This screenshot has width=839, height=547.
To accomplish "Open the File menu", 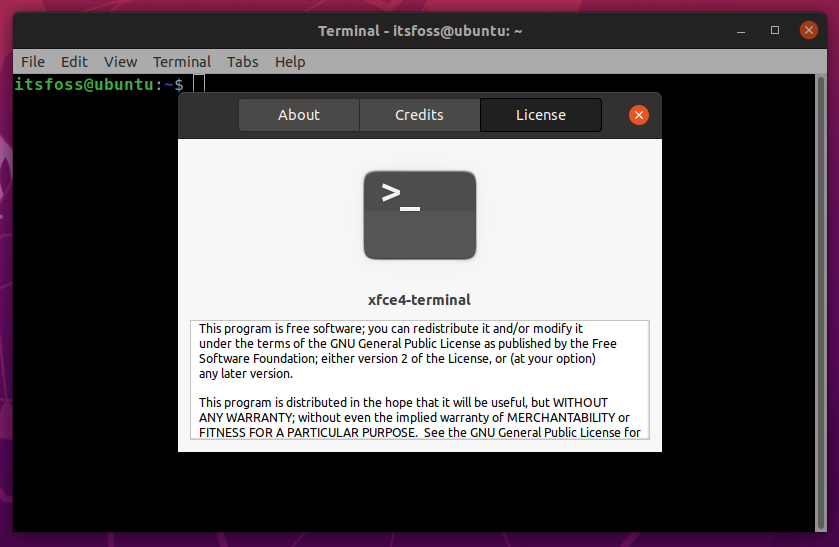I will tap(33, 62).
